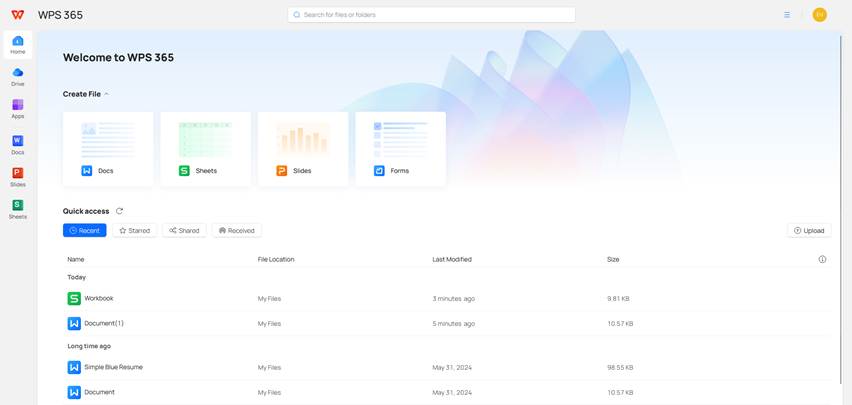Refresh the Quick access list

click(x=120, y=211)
